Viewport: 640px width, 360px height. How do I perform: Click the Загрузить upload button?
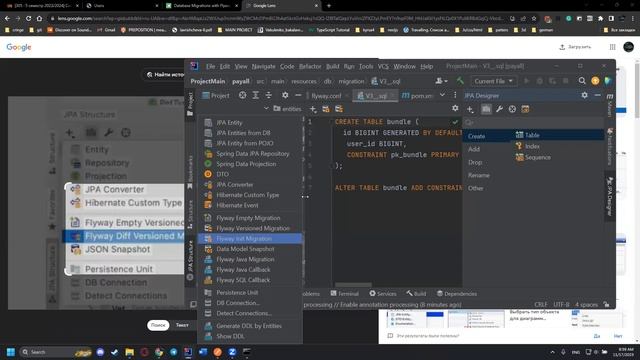pyautogui.click(x=575, y=47)
